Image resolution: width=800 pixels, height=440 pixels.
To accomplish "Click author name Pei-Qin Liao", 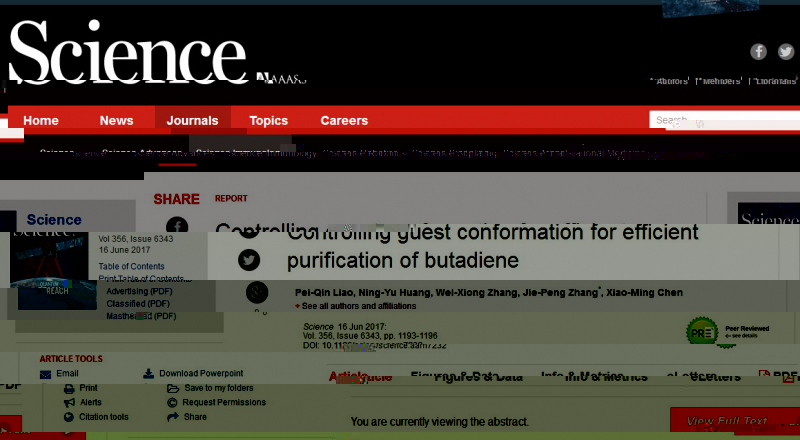I will [323, 293].
